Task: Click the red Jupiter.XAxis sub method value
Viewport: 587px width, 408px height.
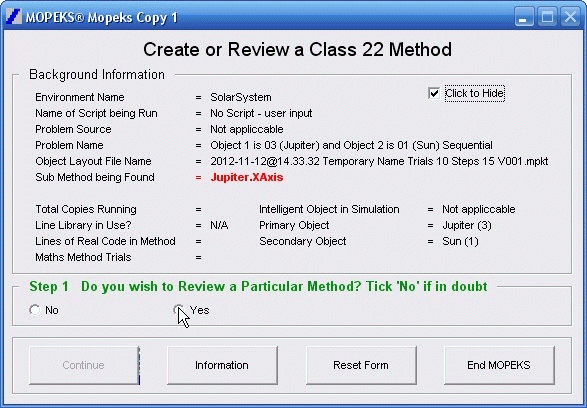Action: click(x=247, y=177)
